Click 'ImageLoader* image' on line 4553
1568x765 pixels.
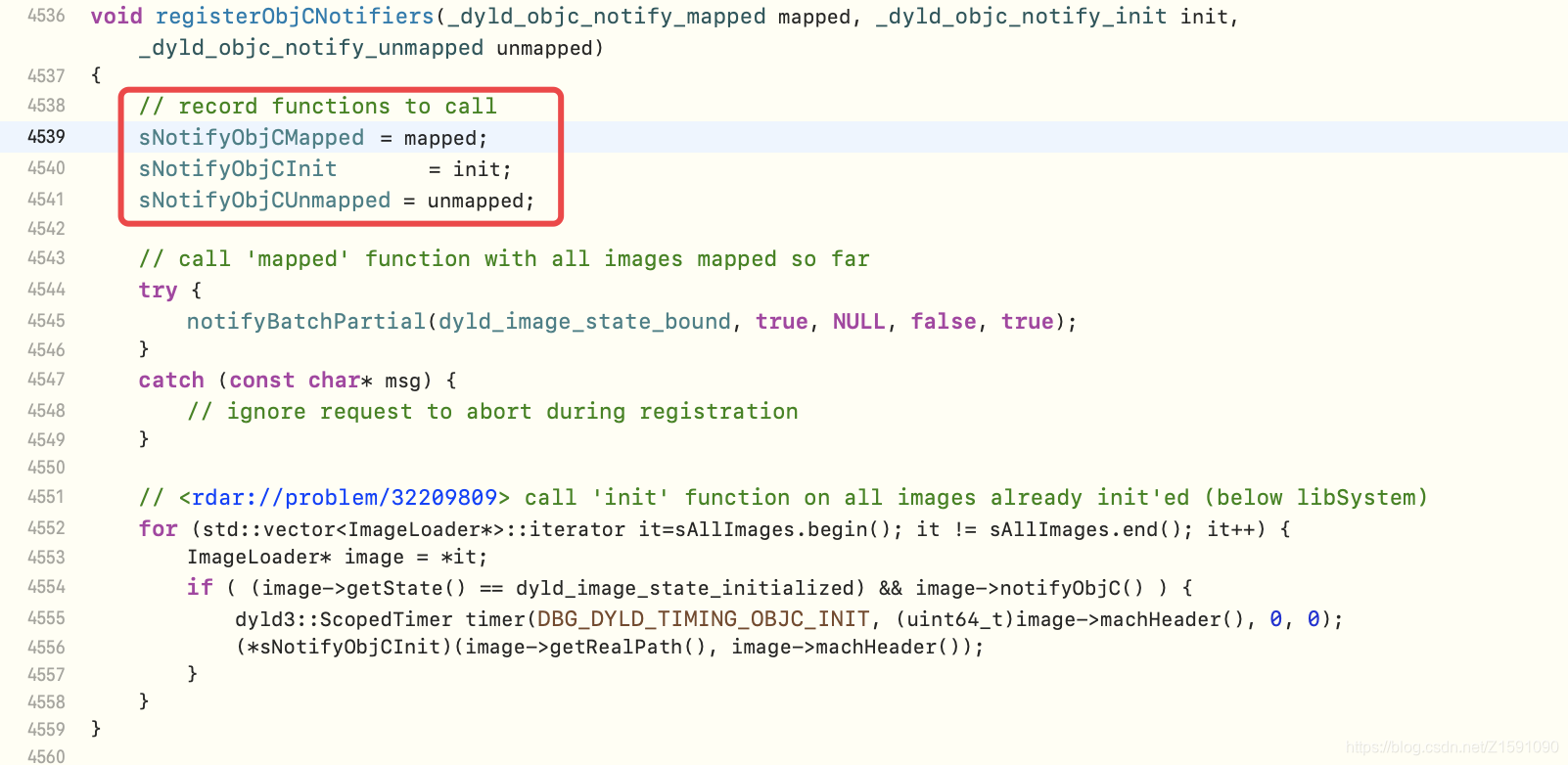[x=296, y=558]
